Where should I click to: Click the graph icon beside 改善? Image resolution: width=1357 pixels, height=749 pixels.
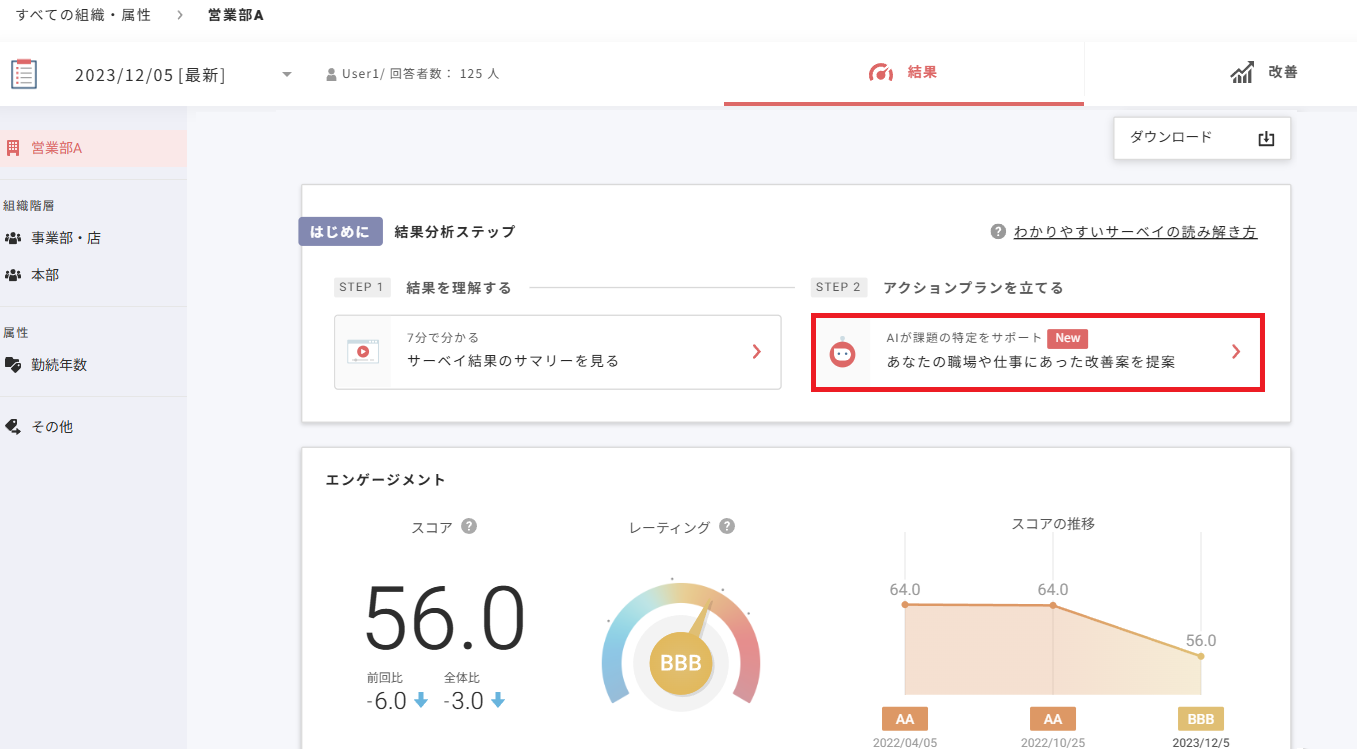[1241, 71]
